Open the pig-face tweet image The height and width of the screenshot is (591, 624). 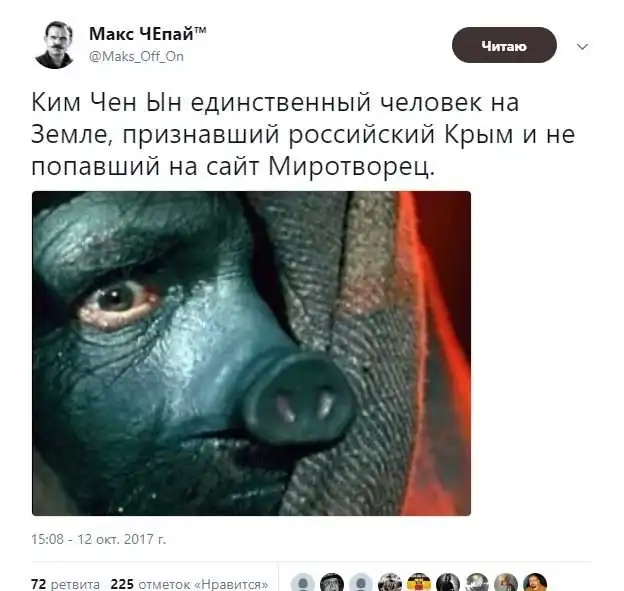coord(251,353)
